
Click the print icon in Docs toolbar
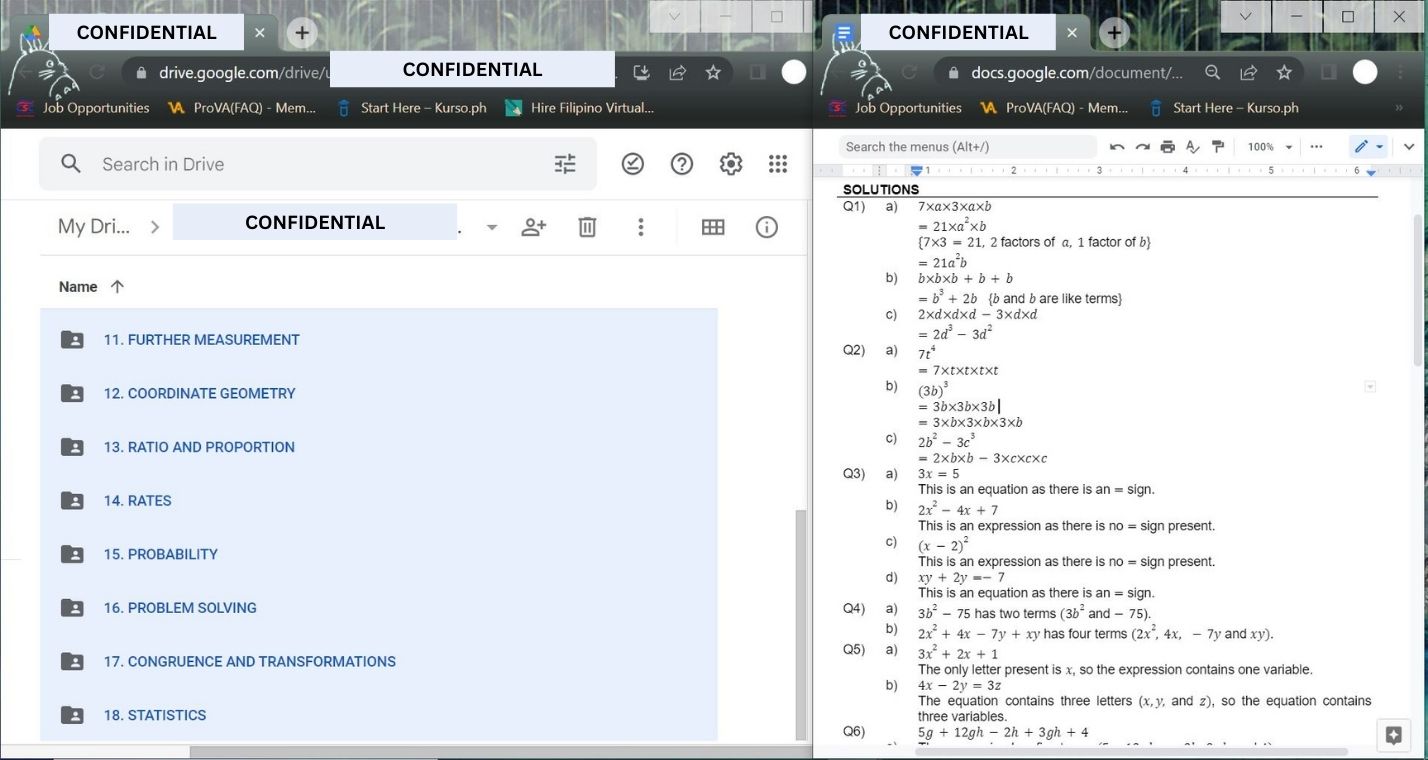1167,147
